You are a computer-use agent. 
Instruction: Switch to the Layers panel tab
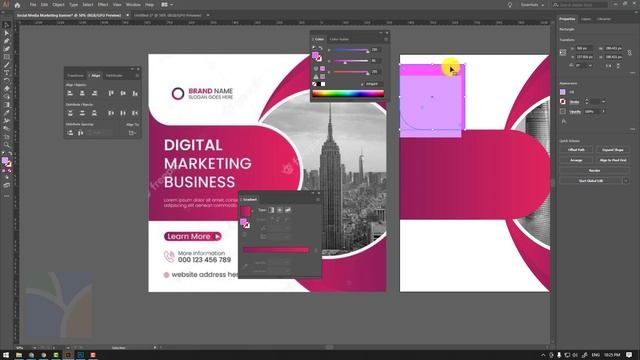[x=586, y=19]
